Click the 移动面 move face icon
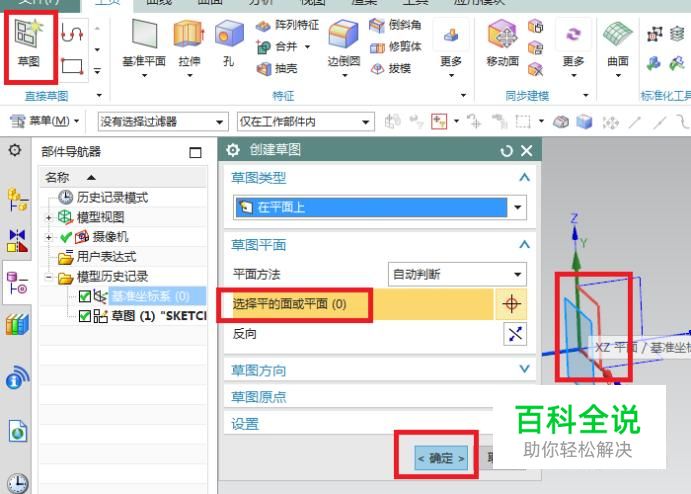Screen dimensions: 691x494 pos(502,34)
